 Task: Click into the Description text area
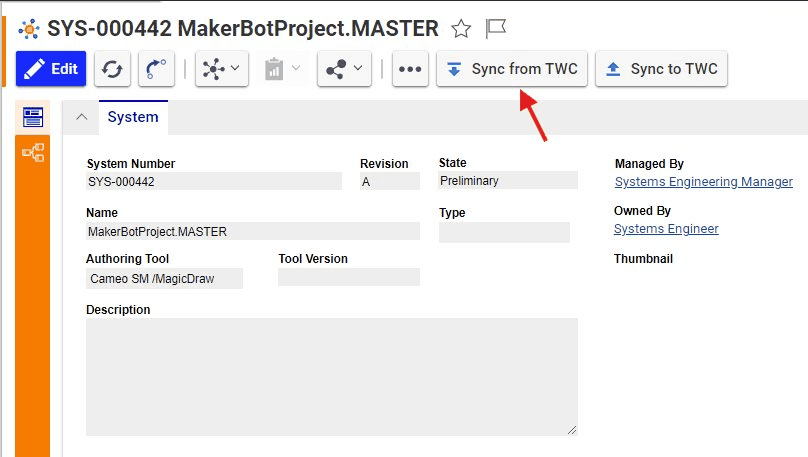[332, 377]
